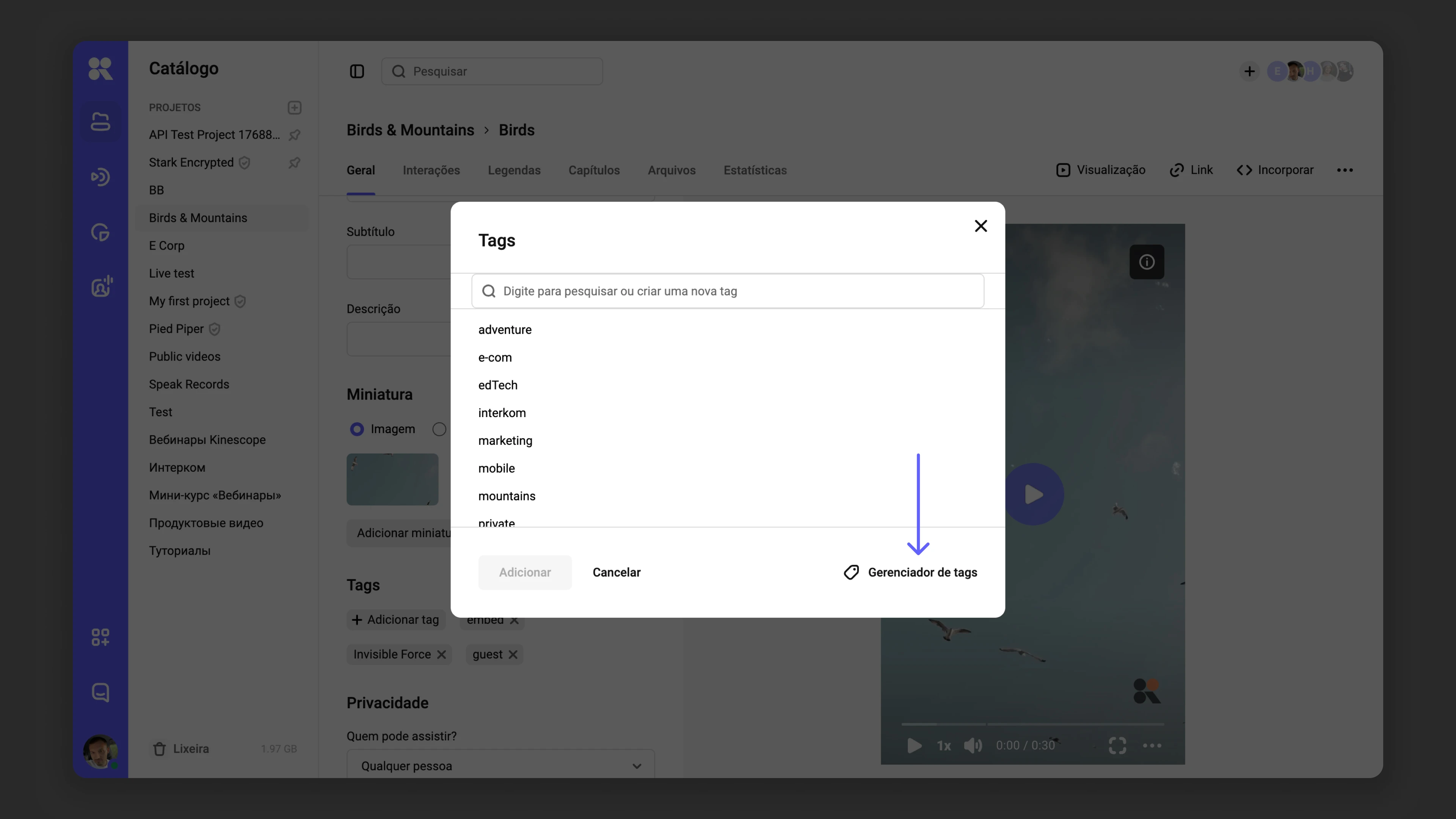1456x819 pixels.
Task: Switch to the Interações tab
Action: [x=431, y=170]
